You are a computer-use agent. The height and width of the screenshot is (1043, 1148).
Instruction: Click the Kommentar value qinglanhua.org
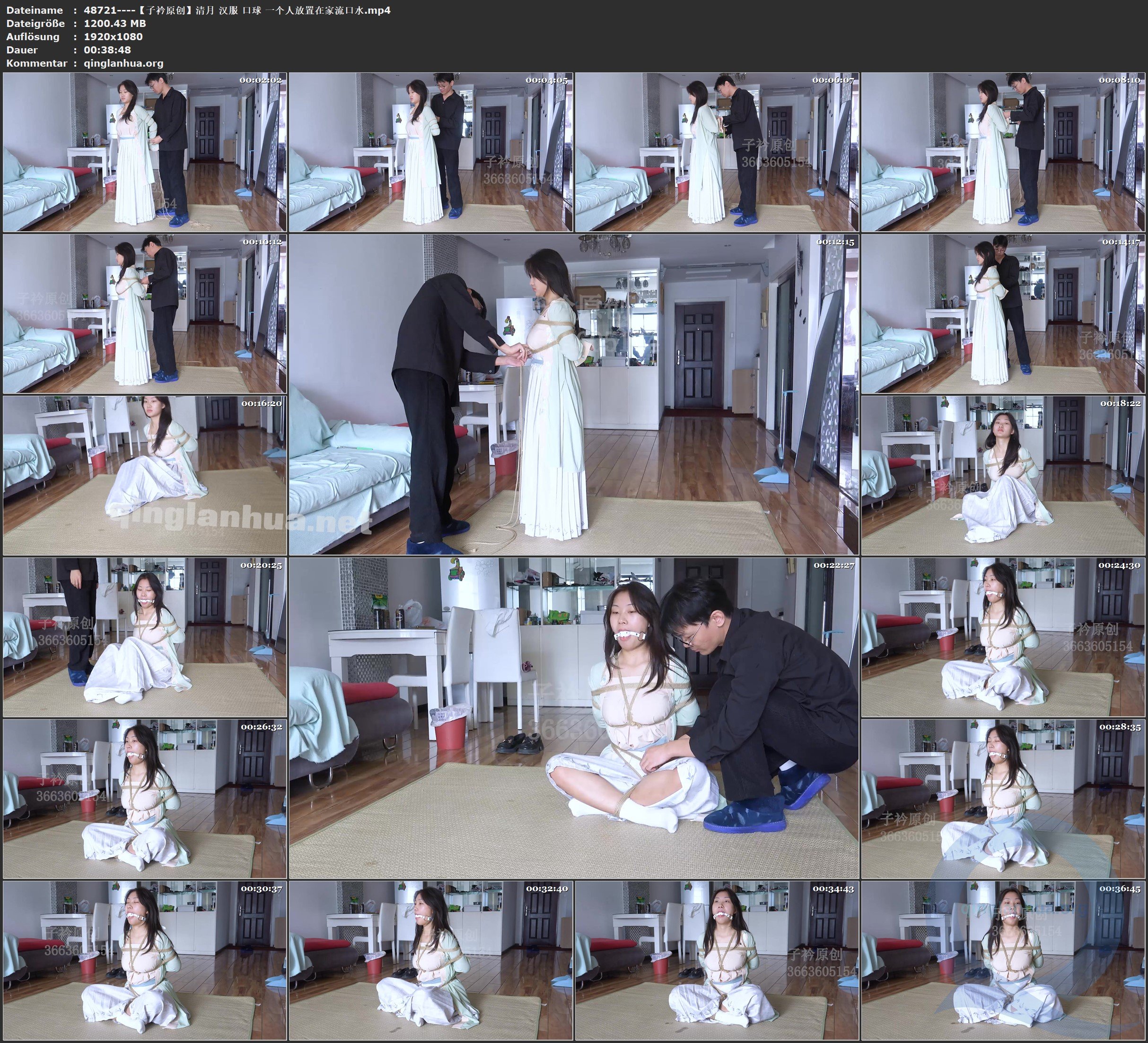click(123, 63)
